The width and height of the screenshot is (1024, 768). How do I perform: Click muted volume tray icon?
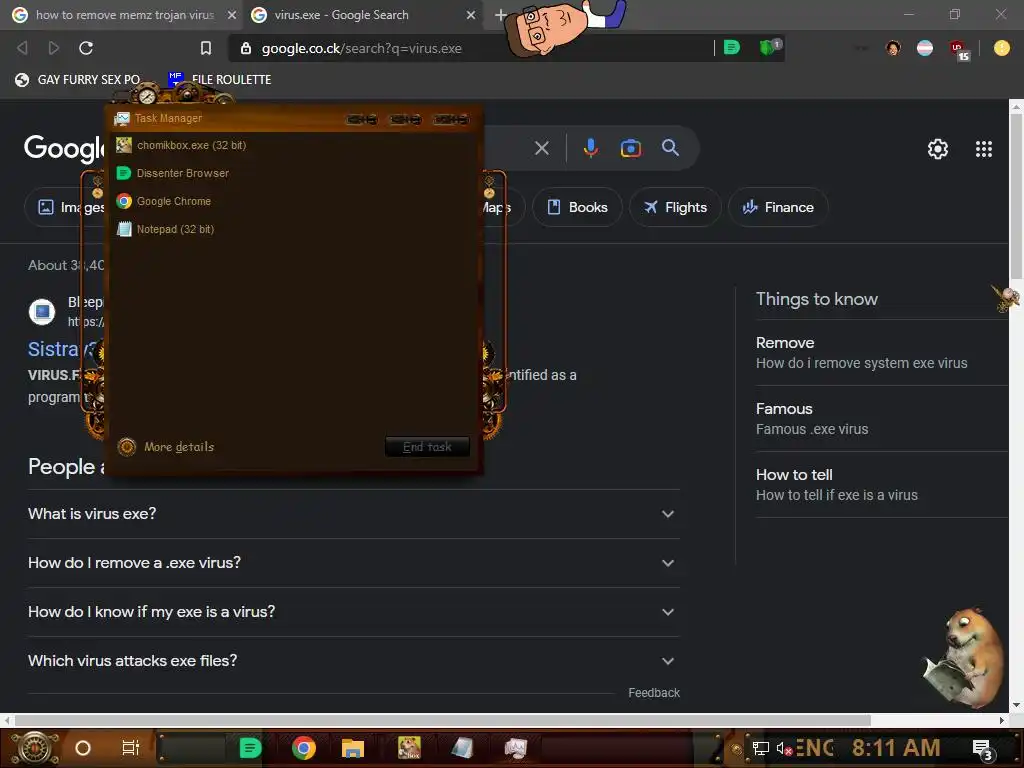tap(784, 748)
